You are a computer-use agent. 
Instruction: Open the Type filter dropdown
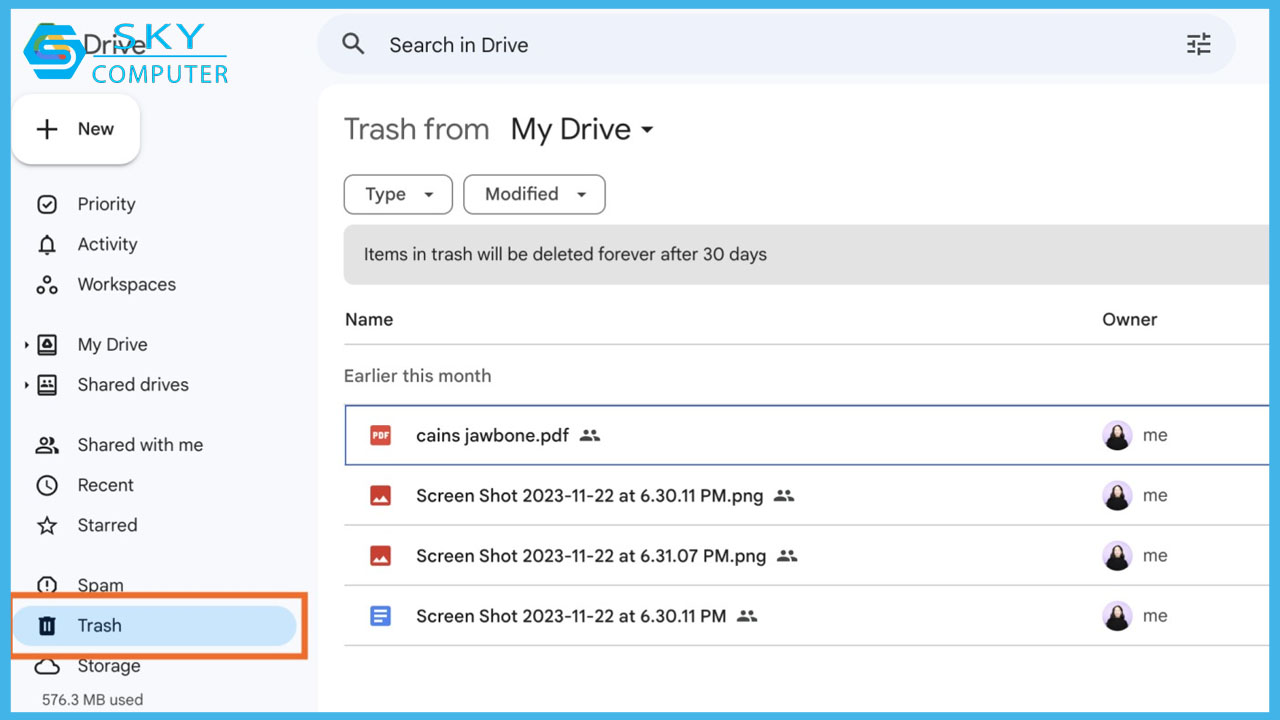click(x=398, y=194)
